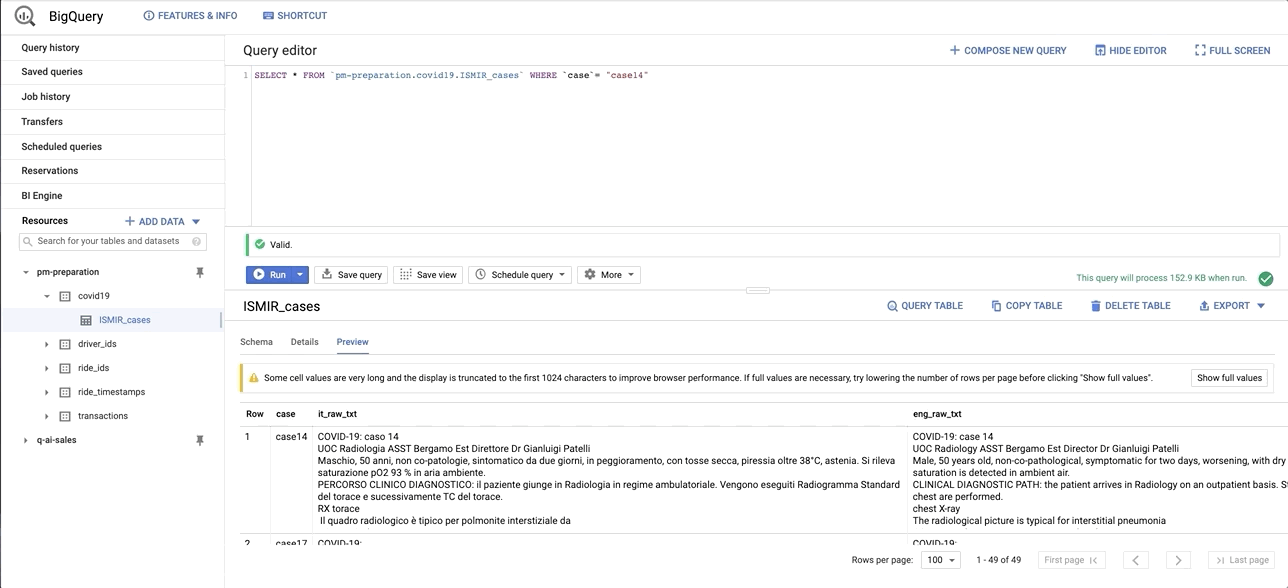
Task: Click Show full values button
Action: [x=1229, y=378]
